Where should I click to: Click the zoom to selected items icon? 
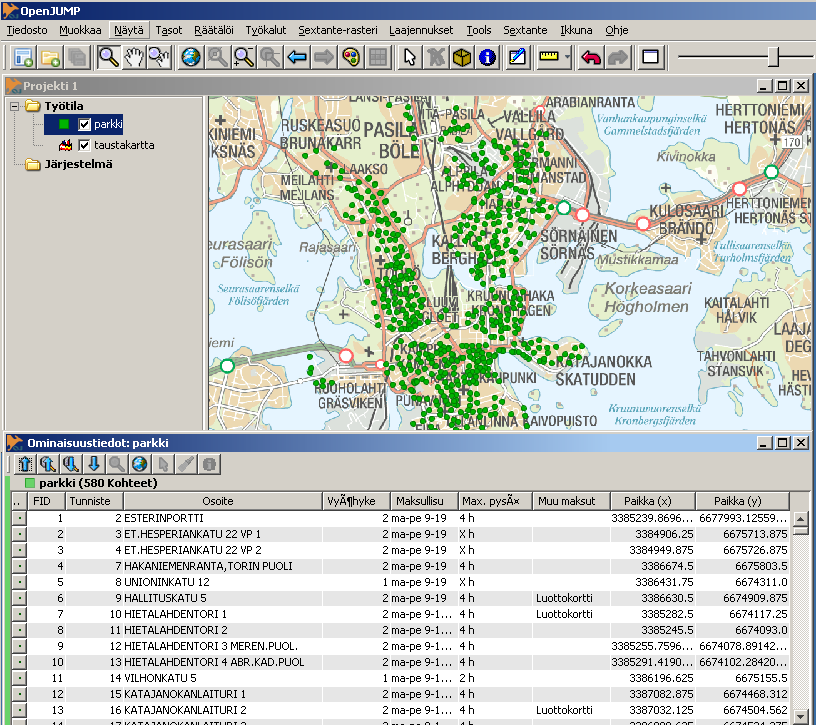point(218,57)
